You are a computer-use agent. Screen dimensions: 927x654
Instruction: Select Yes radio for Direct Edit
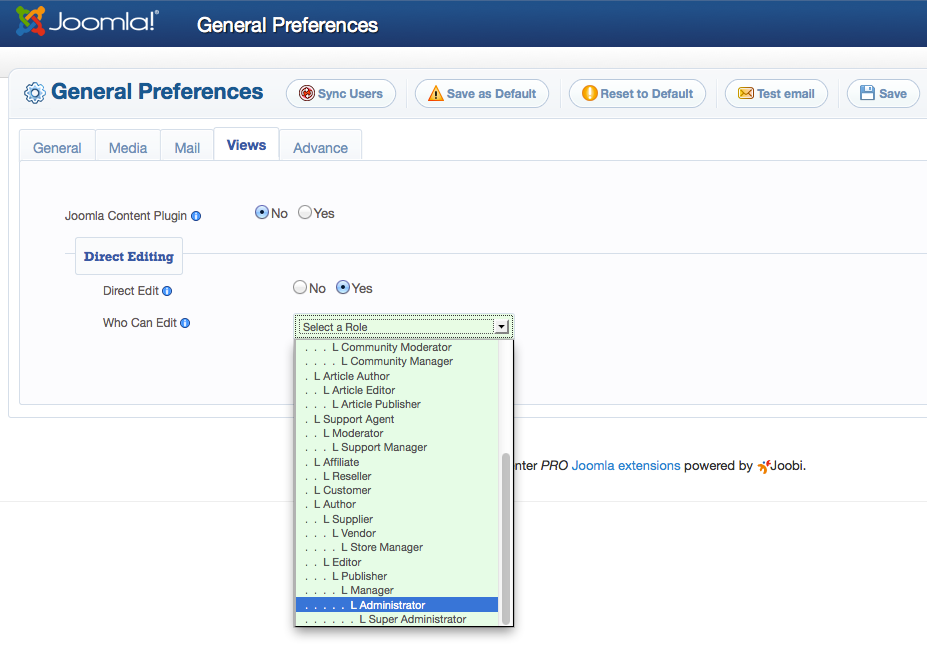coord(343,288)
